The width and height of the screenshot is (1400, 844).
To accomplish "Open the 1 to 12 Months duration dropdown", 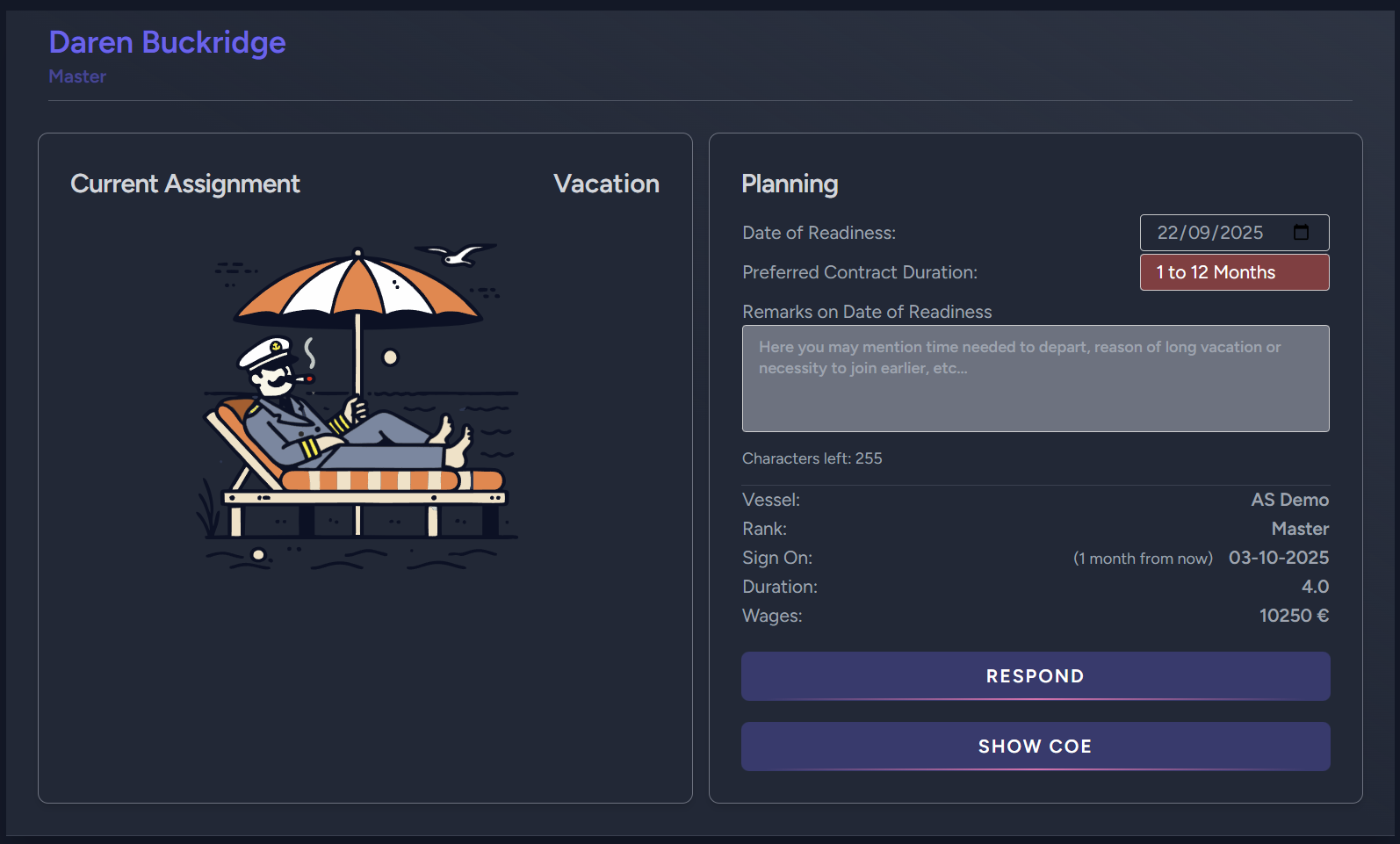I will pyautogui.click(x=1233, y=272).
